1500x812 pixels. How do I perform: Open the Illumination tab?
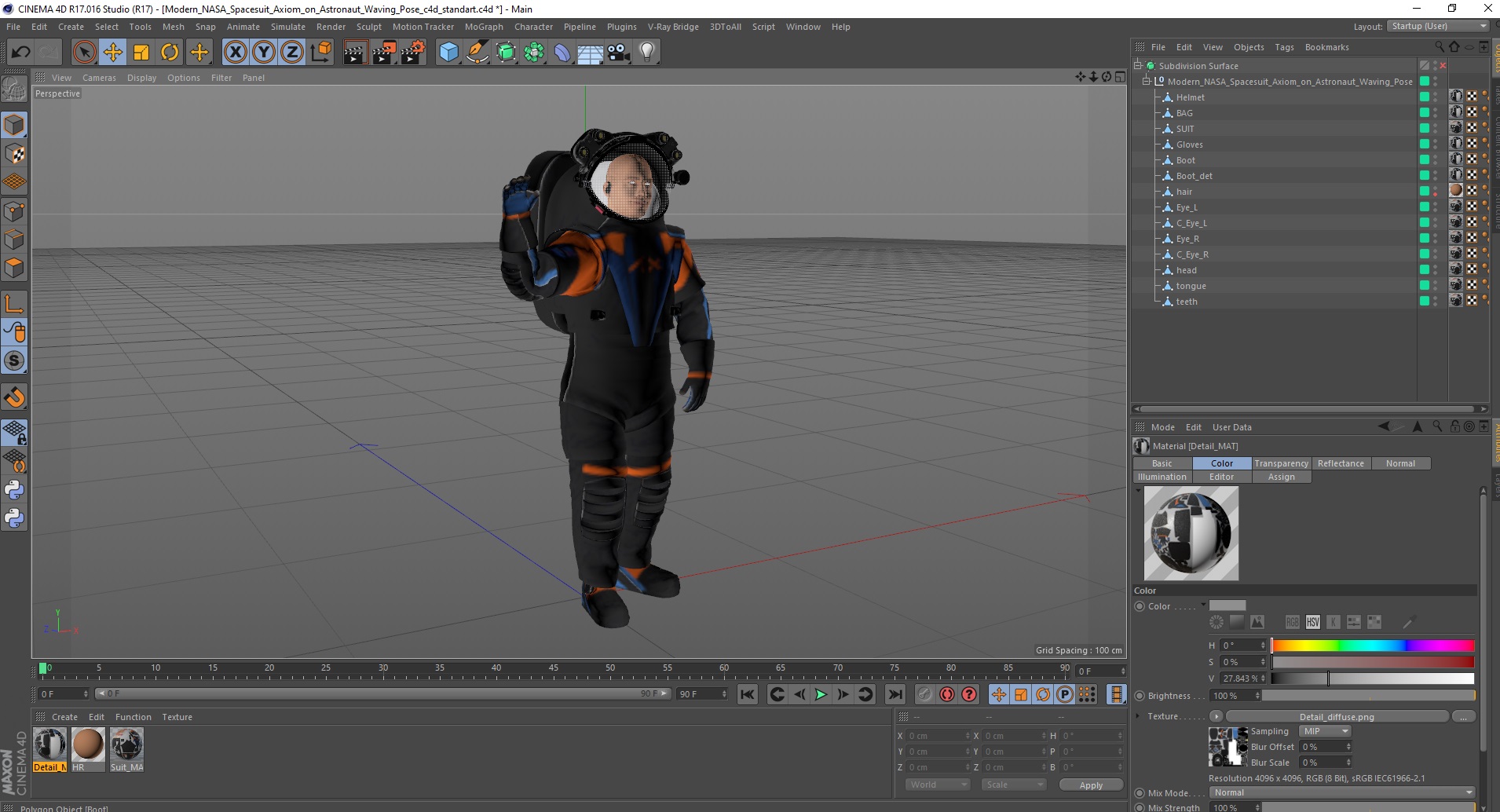click(1162, 477)
